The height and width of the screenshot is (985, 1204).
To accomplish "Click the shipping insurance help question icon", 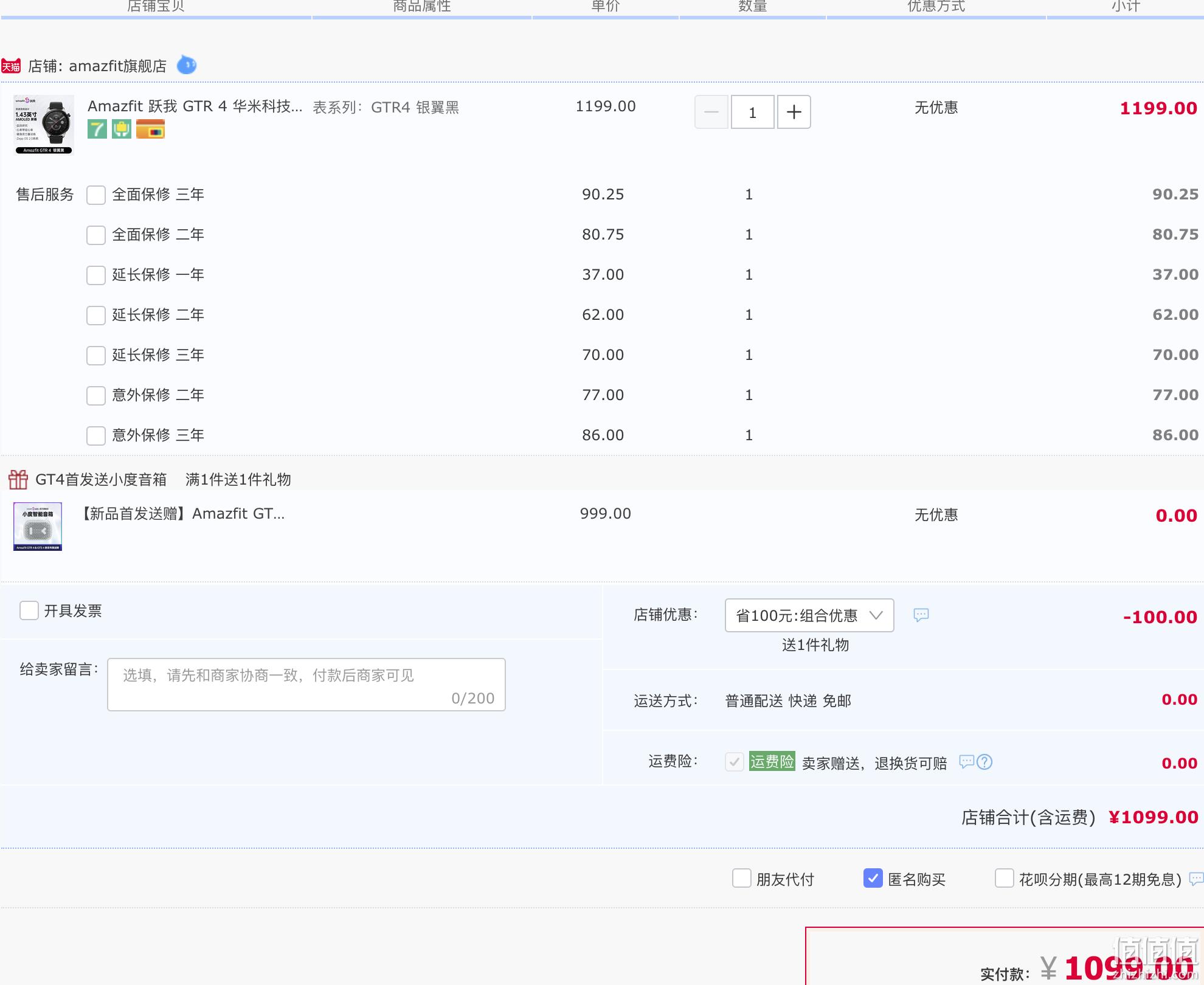I will [984, 762].
